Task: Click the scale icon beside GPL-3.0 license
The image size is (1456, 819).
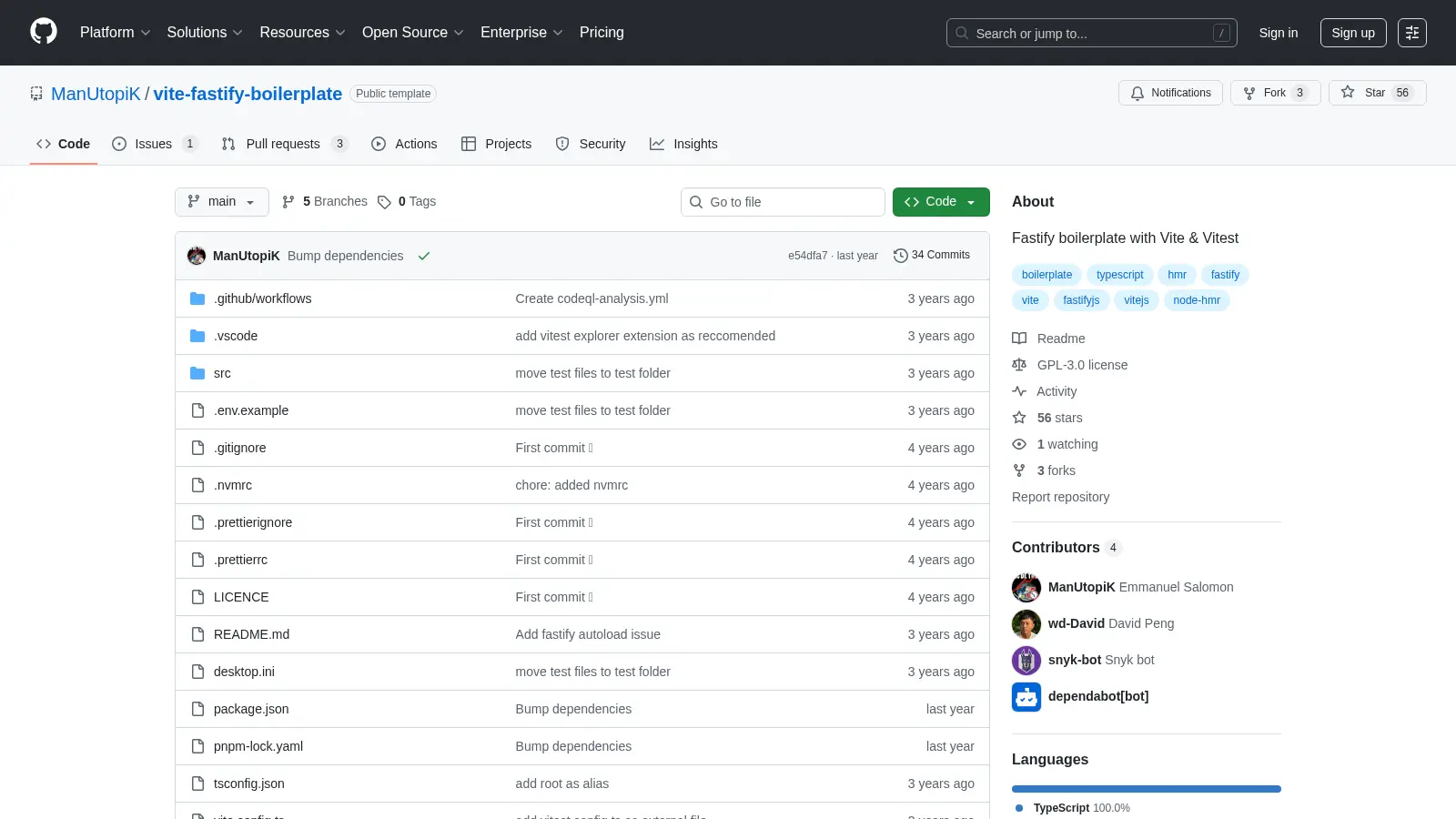Action: point(1019,365)
